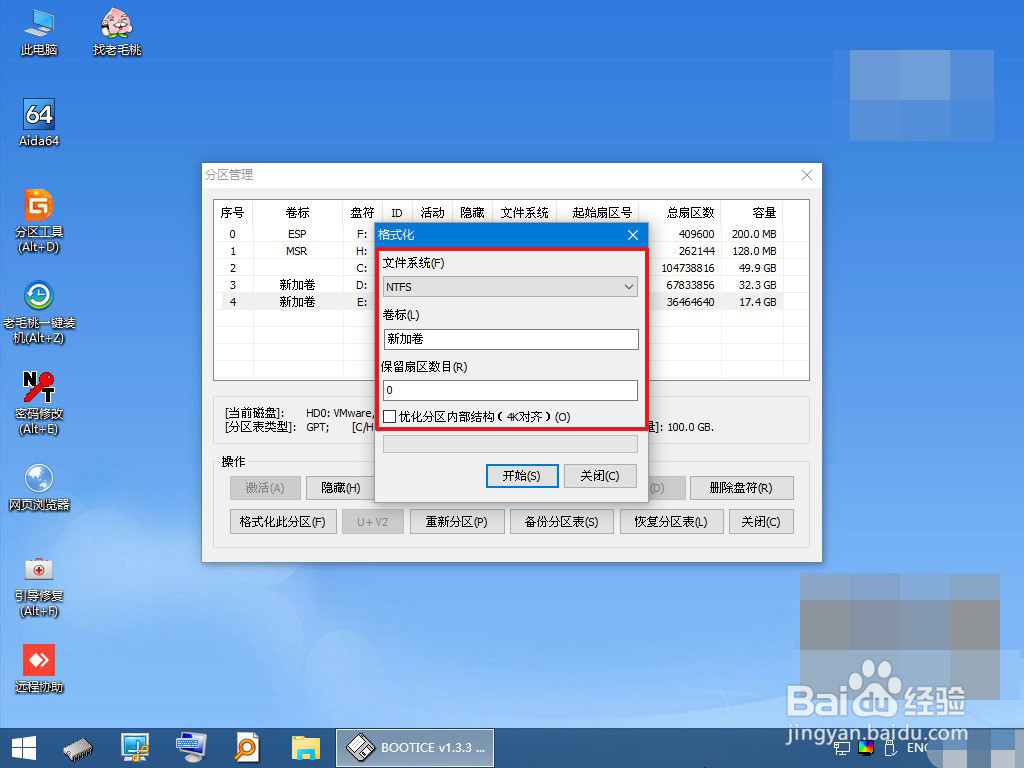Open the Windows Start button
This screenshot has height=768, width=1024.
point(24,748)
